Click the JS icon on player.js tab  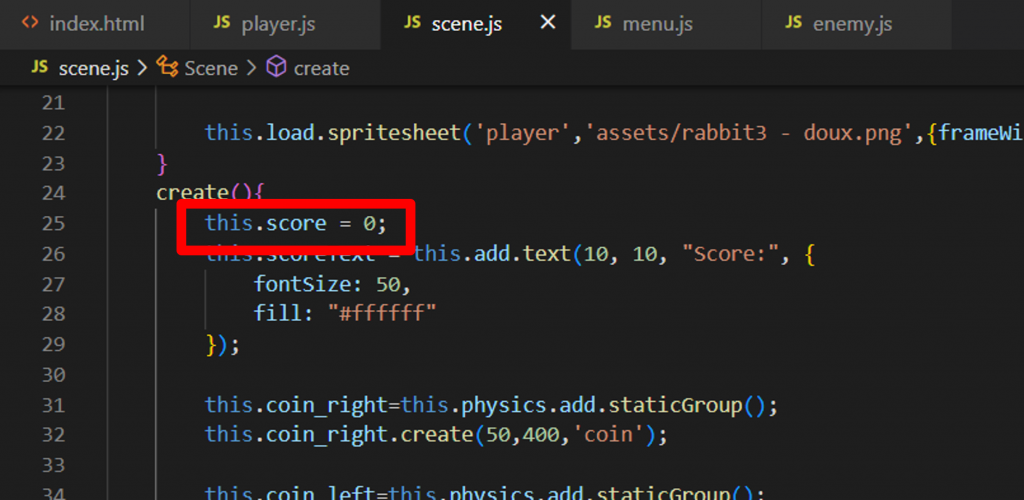pyautogui.click(x=222, y=23)
